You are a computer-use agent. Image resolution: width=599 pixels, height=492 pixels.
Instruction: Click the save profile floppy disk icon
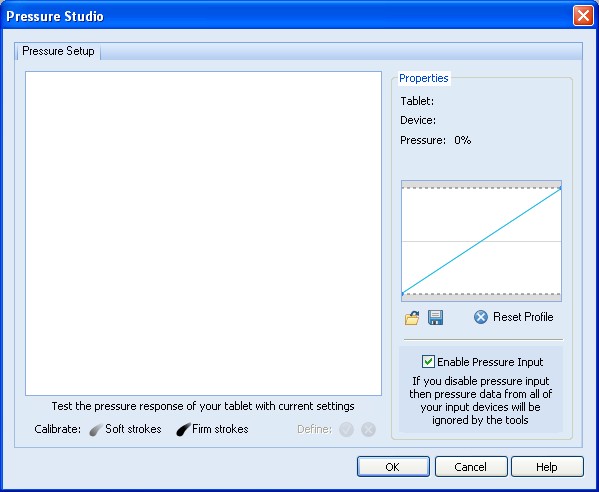pyautogui.click(x=435, y=317)
